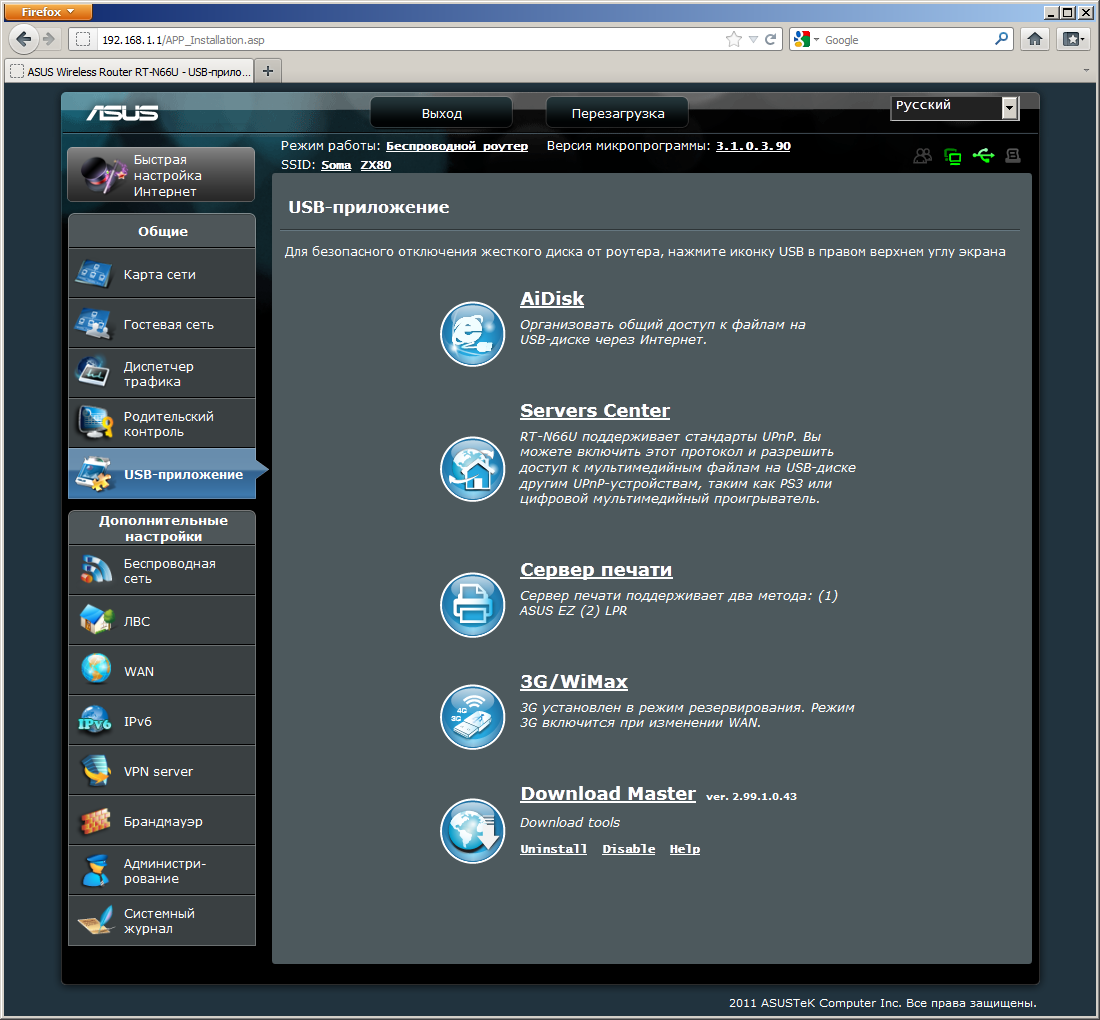
Task: Click the printer status icon in header
Action: 1013,156
